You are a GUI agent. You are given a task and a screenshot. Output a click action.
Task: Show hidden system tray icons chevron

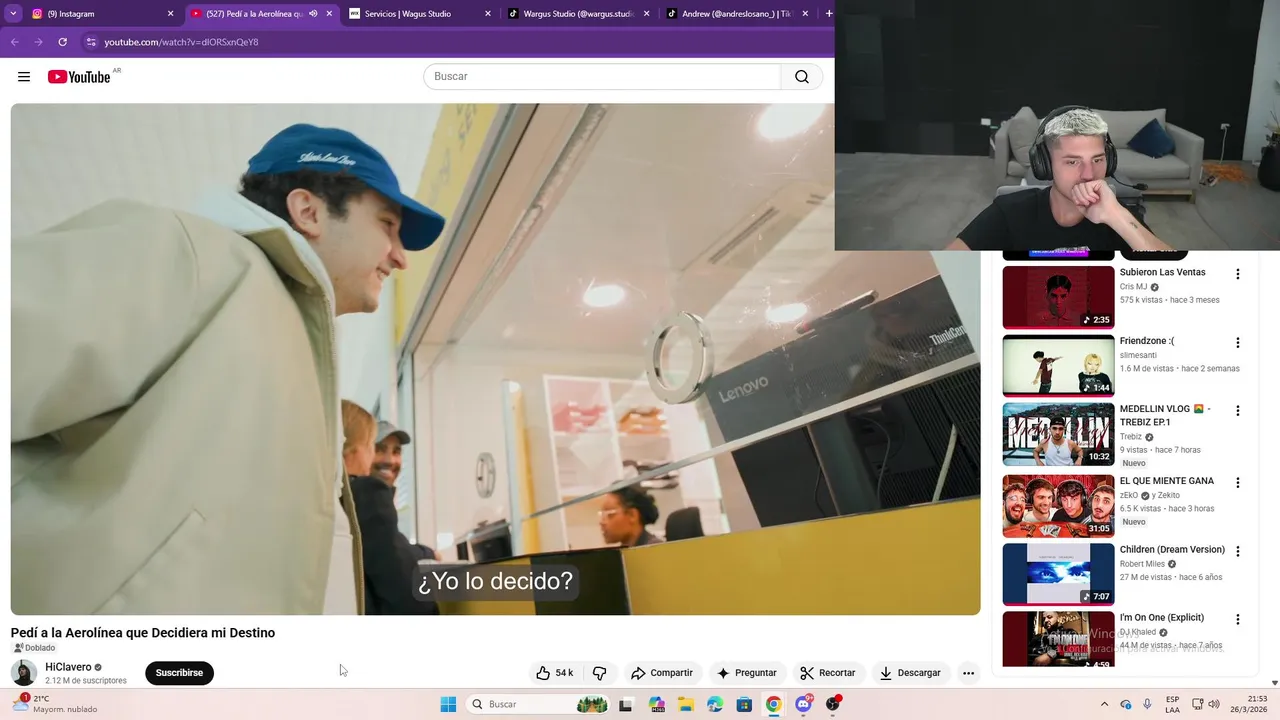click(1104, 704)
